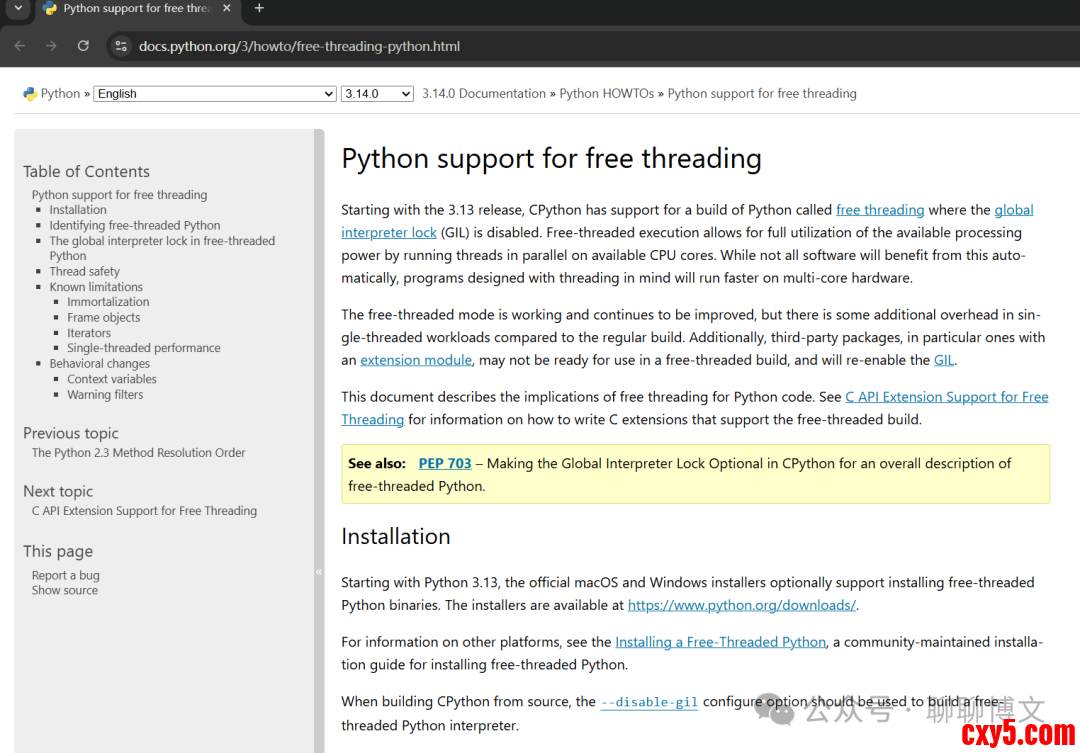Close the Python support for free threading tab
Screen dimensions: 1080x753
(x=225, y=9)
